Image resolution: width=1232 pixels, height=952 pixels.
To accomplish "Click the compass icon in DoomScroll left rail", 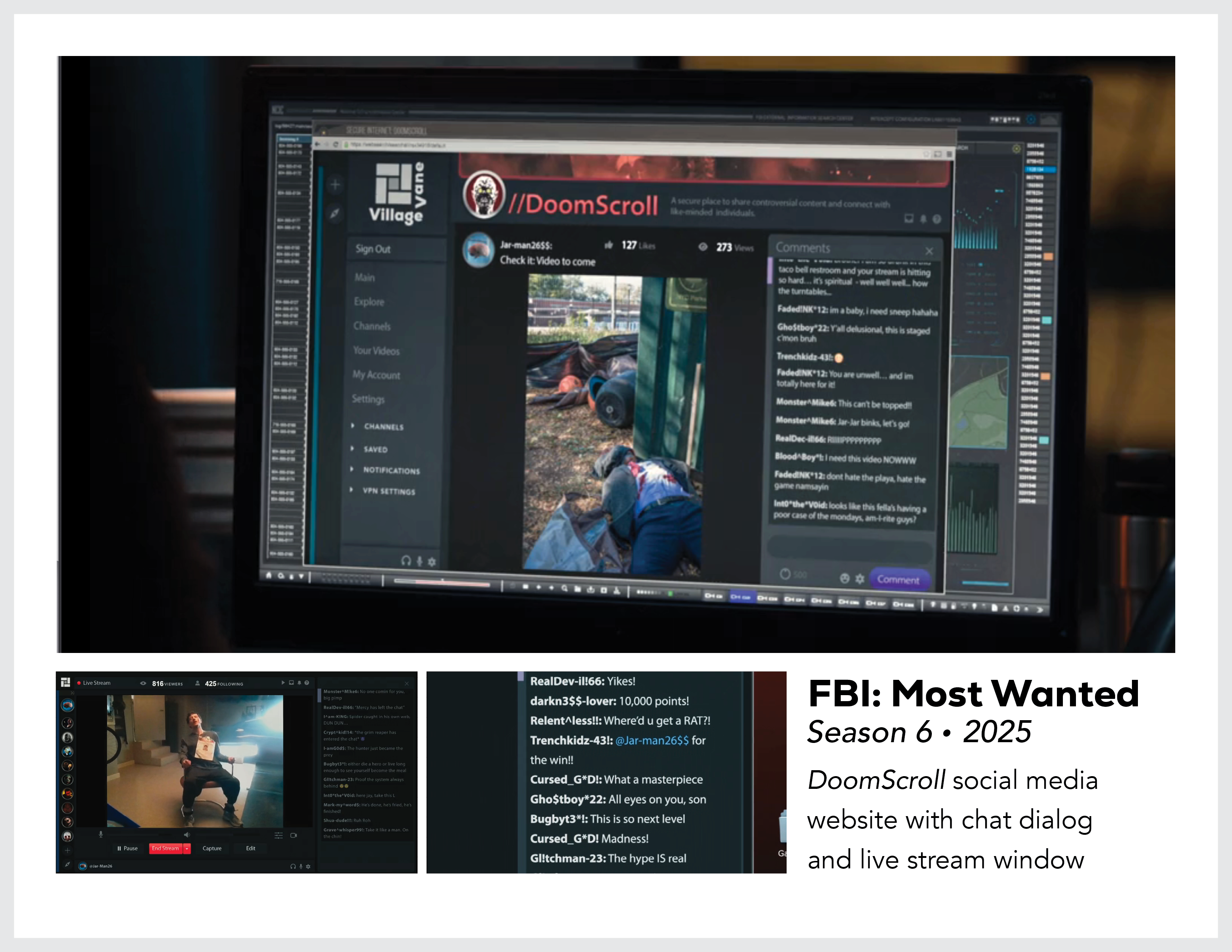I will pyautogui.click(x=335, y=213).
